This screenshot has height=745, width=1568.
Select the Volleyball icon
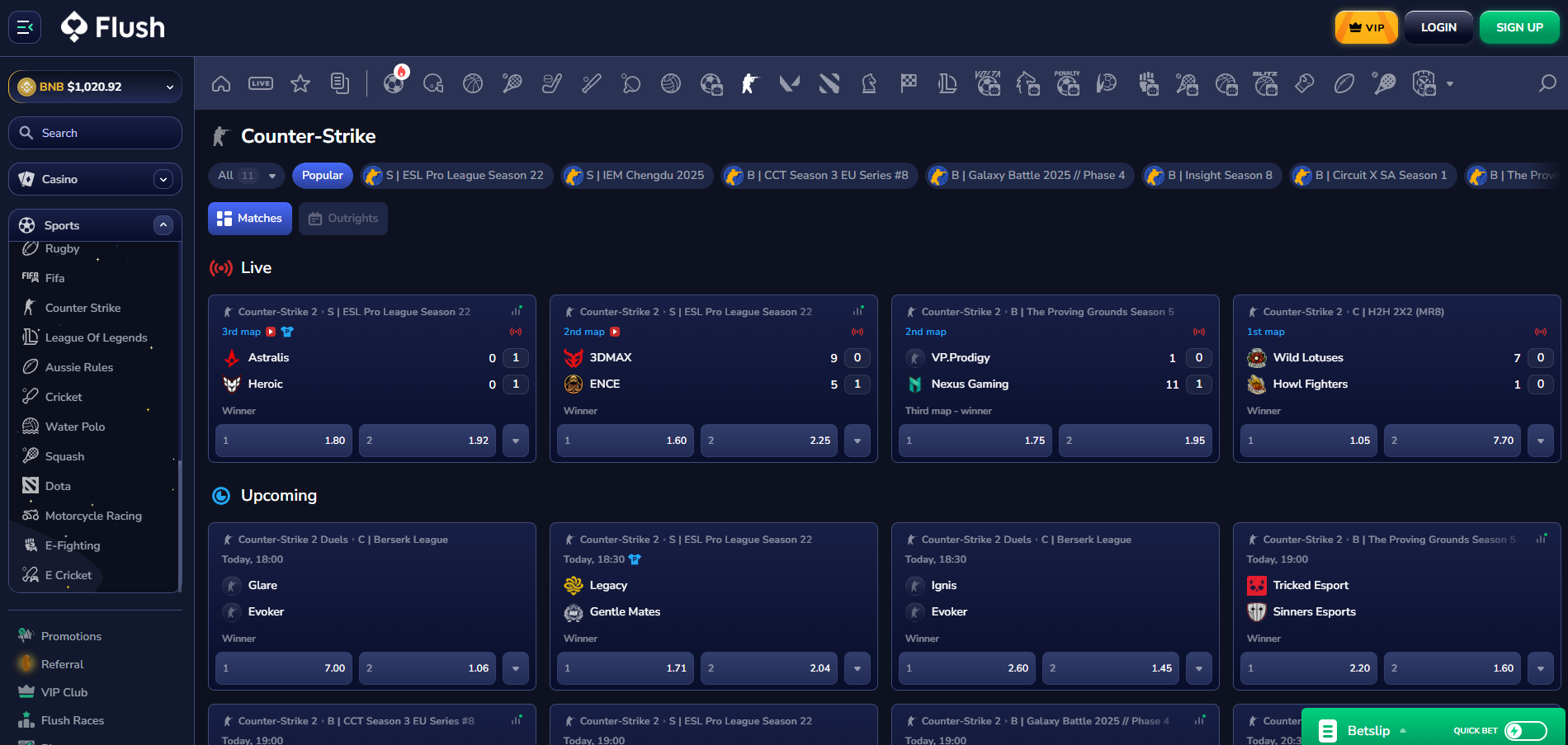671,83
